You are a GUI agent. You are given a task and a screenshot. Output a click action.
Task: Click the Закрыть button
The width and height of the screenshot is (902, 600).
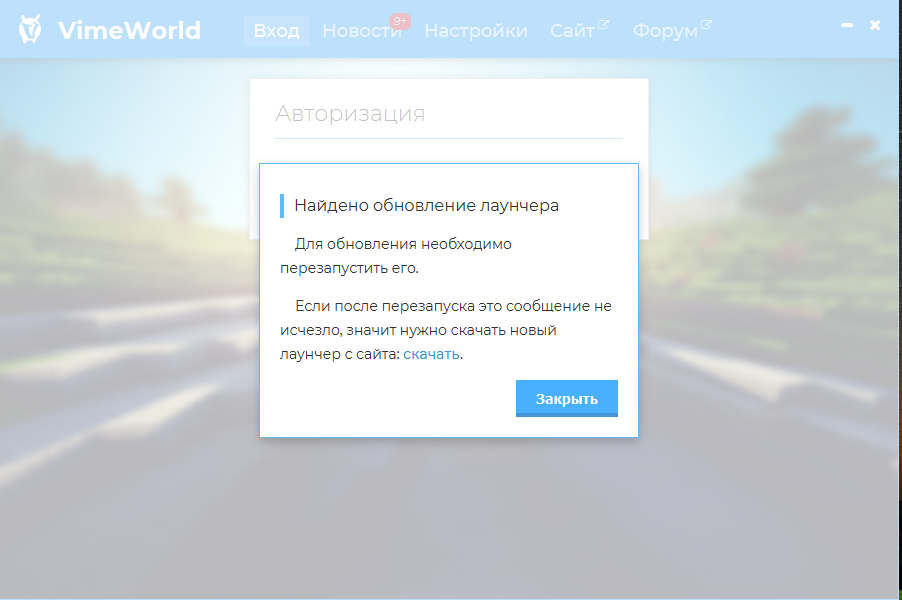(x=567, y=398)
